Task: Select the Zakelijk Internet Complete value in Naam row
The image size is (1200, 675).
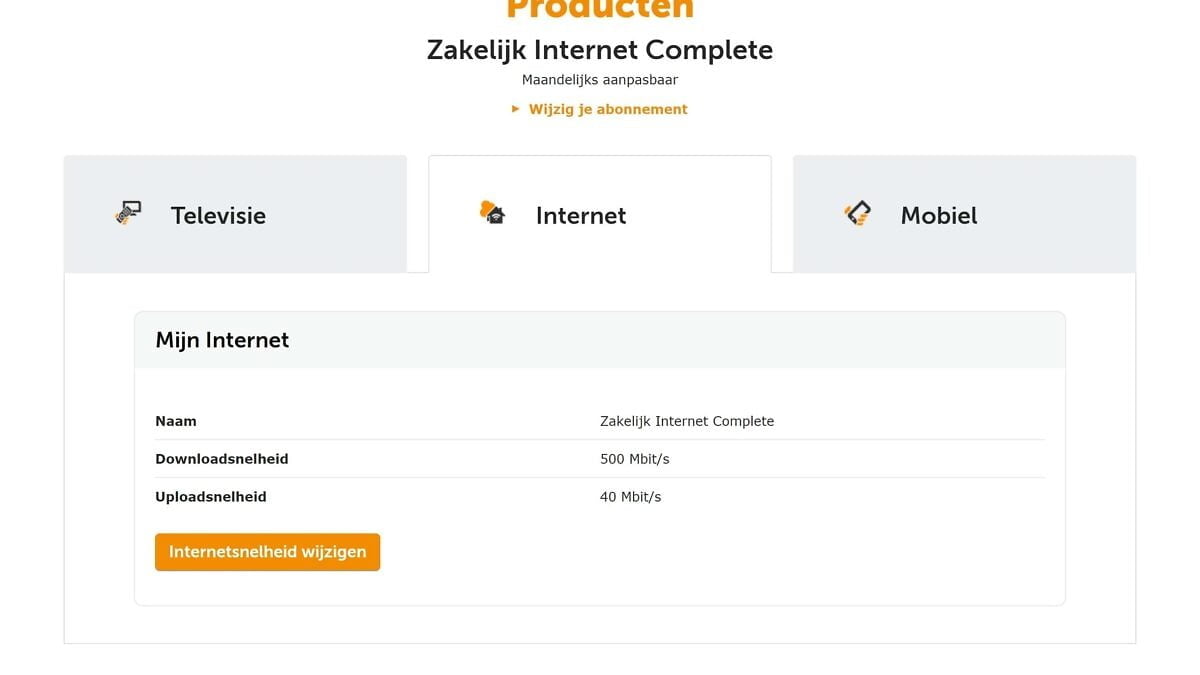Action: tap(687, 421)
